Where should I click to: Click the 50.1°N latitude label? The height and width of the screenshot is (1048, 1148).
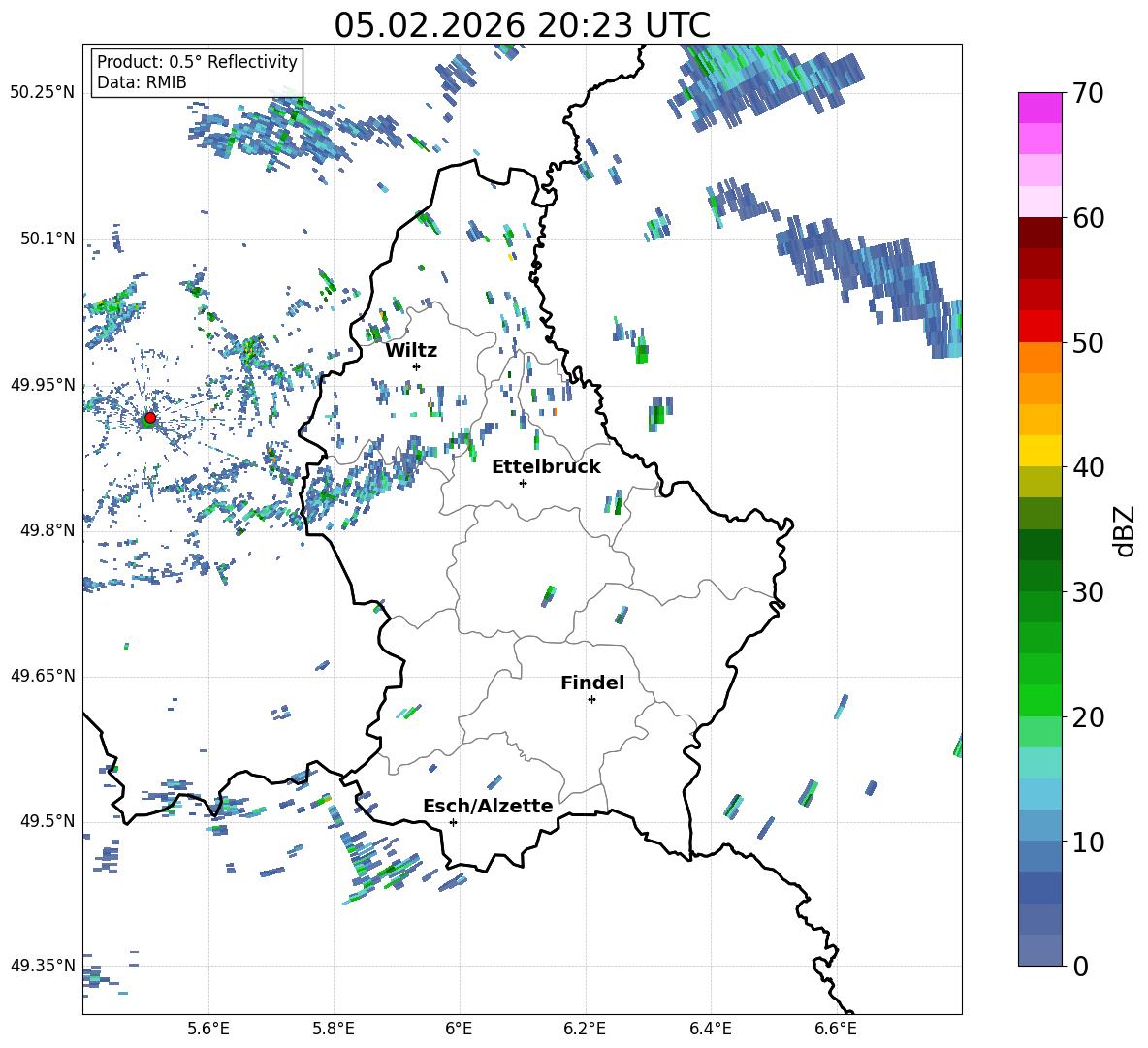48,238
